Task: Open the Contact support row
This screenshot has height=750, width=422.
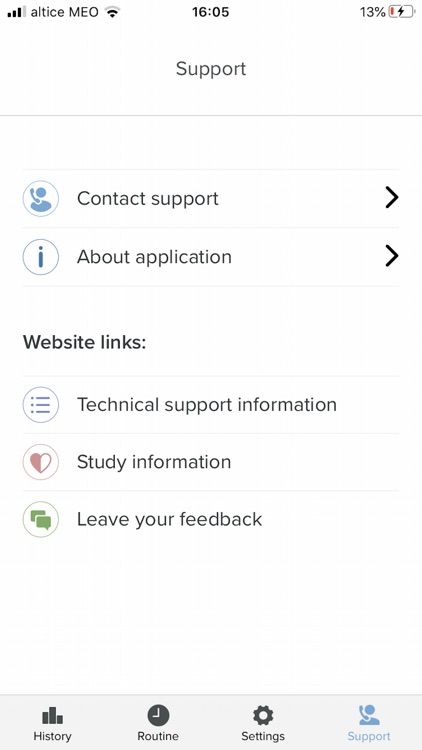Action: pyautogui.click(x=211, y=199)
